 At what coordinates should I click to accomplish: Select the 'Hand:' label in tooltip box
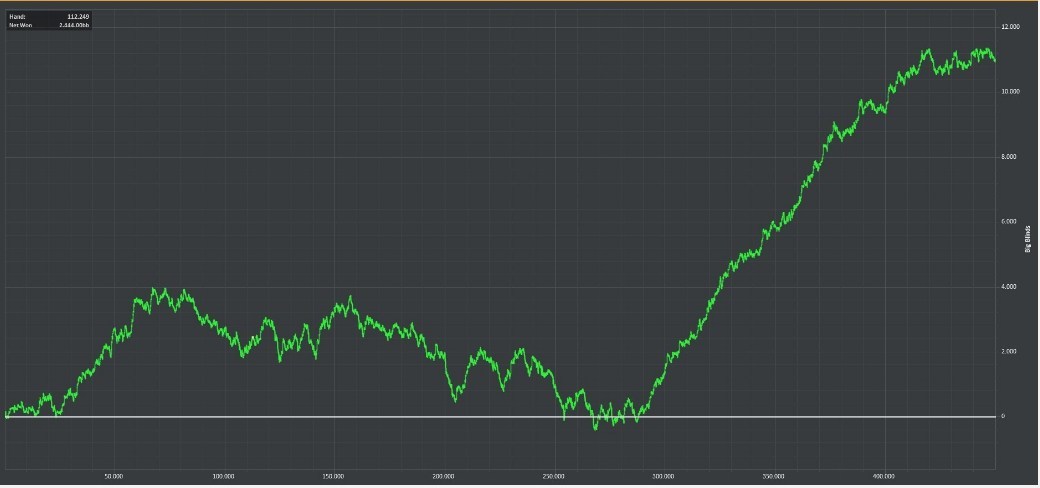click(17, 15)
